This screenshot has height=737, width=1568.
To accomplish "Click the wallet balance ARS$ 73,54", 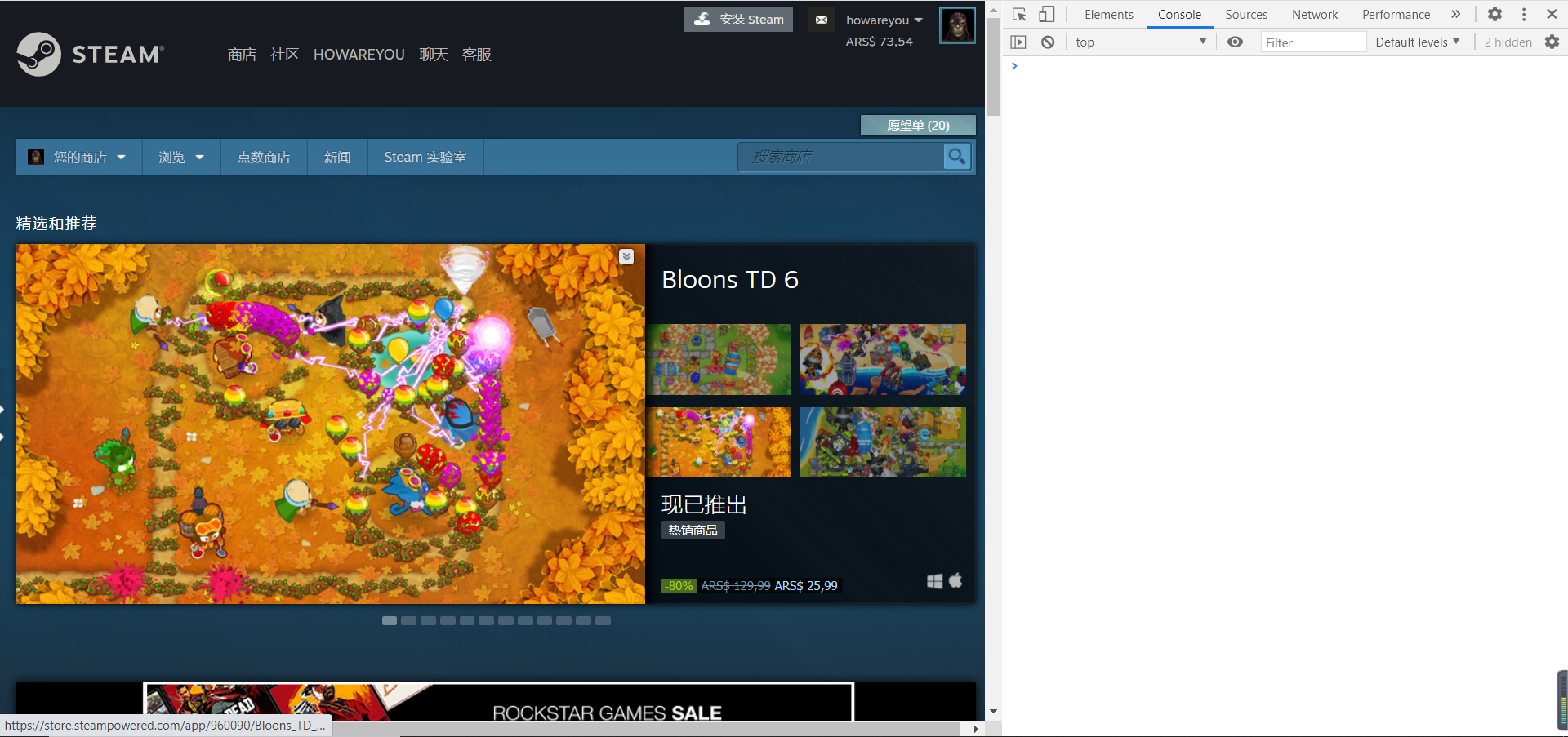I will coord(879,41).
